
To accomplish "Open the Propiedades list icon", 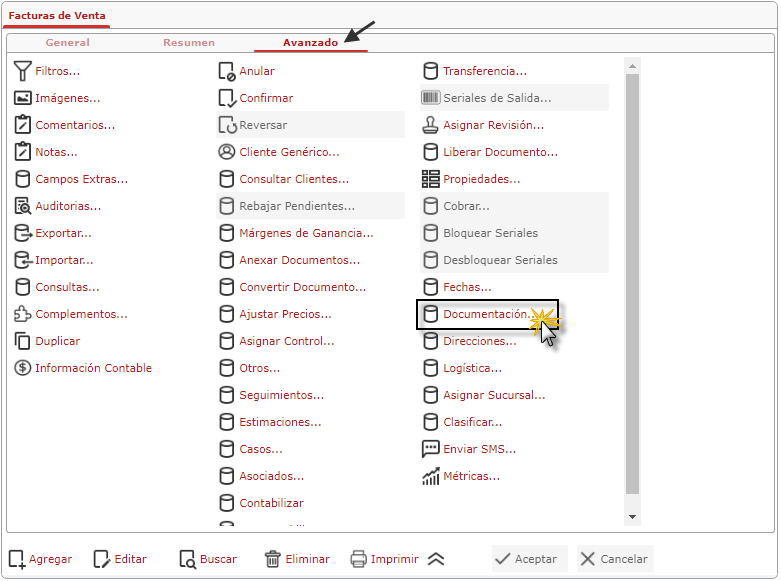I will point(431,179).
